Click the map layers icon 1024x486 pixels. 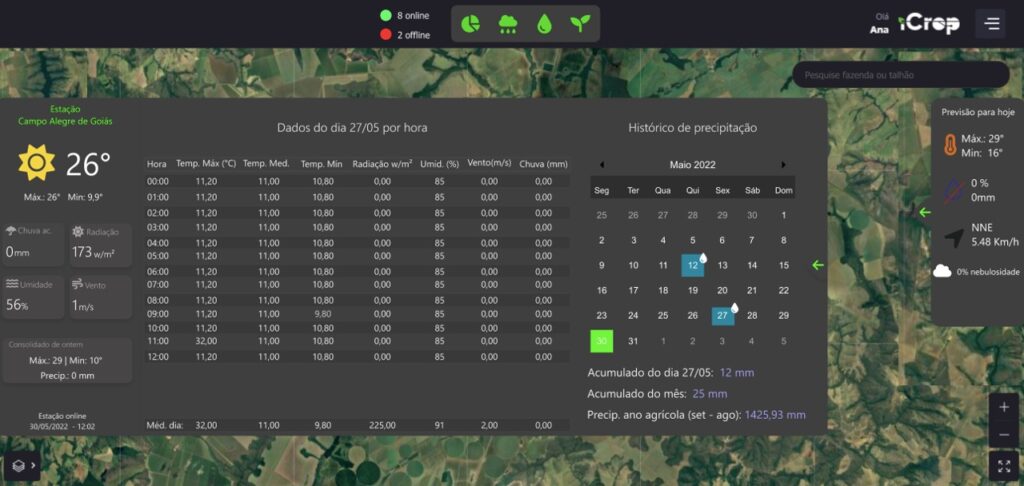pos(18,465)
